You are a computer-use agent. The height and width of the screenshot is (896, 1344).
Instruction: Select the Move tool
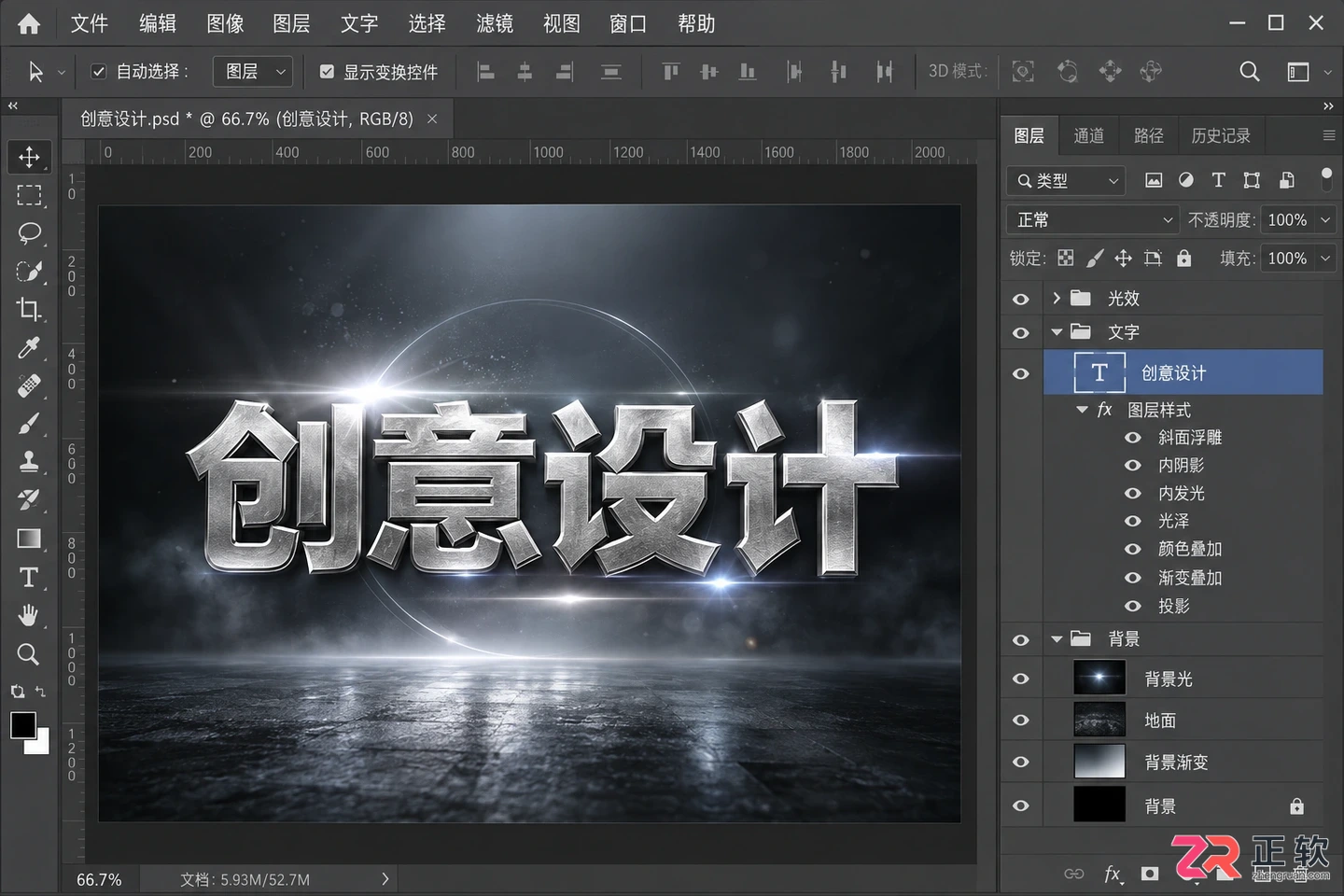click(x=29, y=157)
